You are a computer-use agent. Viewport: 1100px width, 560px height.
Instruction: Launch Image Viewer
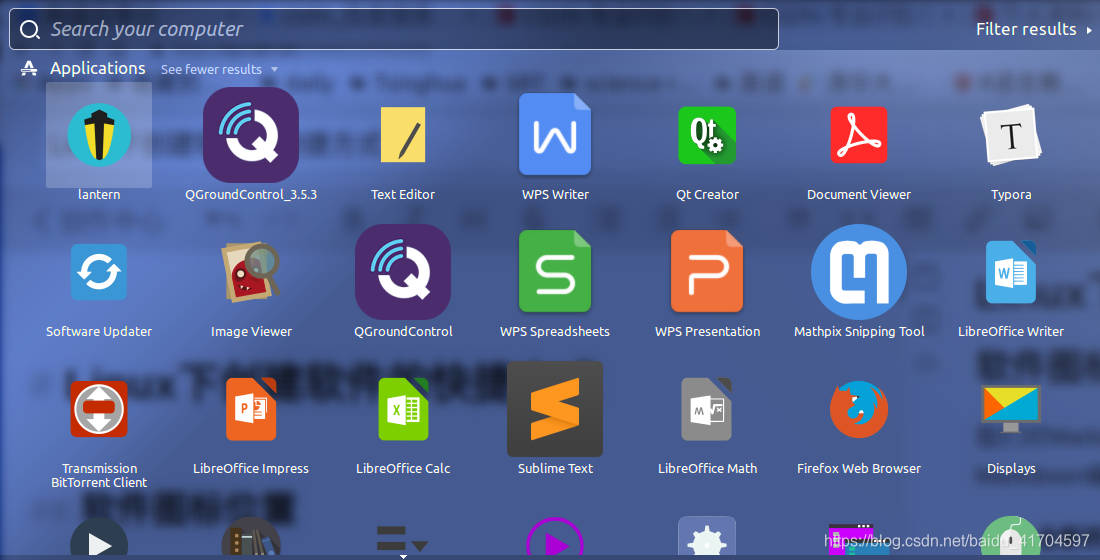click(x=250, y=272)
